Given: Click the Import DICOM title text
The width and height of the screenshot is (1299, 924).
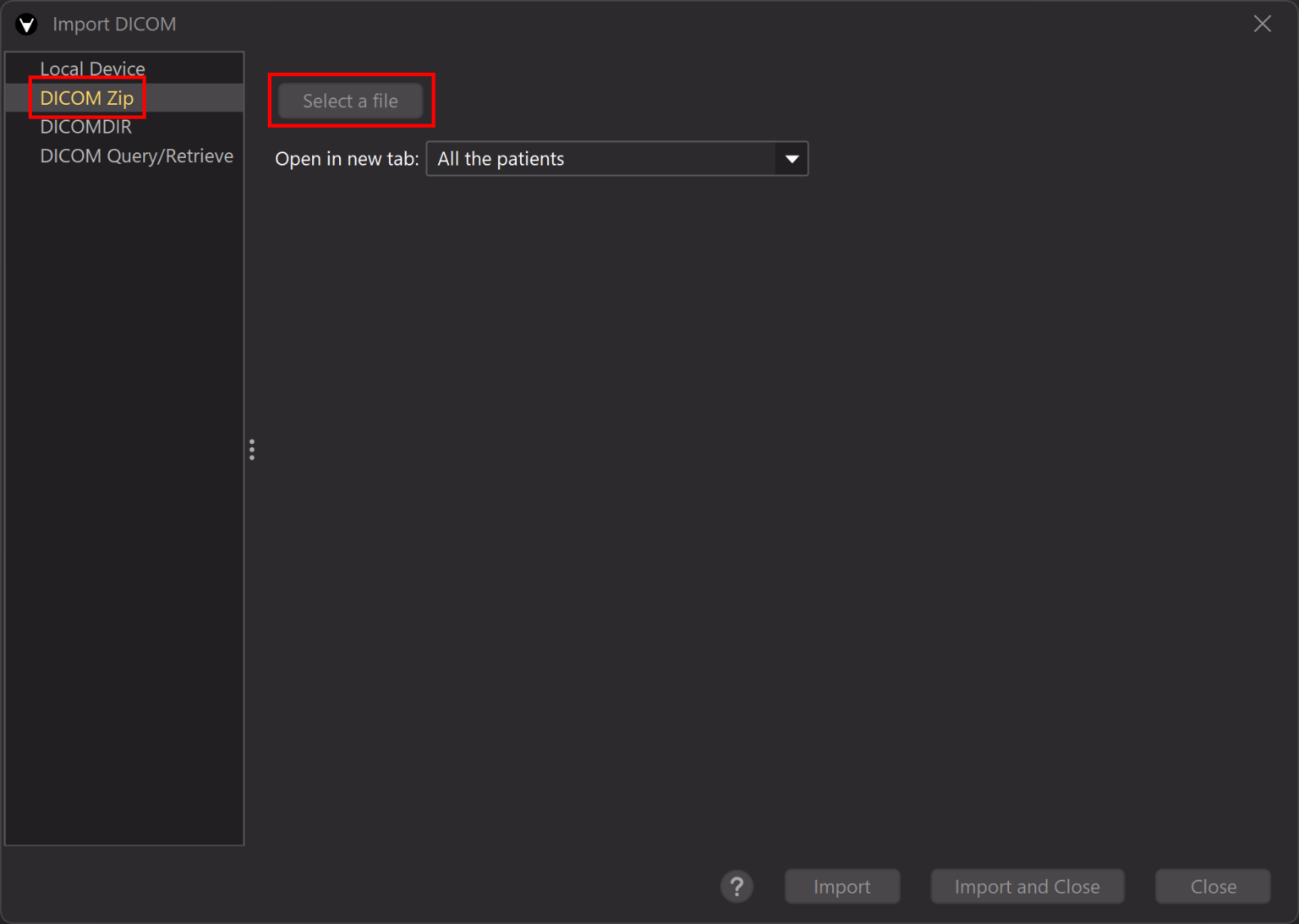Looking at the screenshot, I should pos(114,25).
